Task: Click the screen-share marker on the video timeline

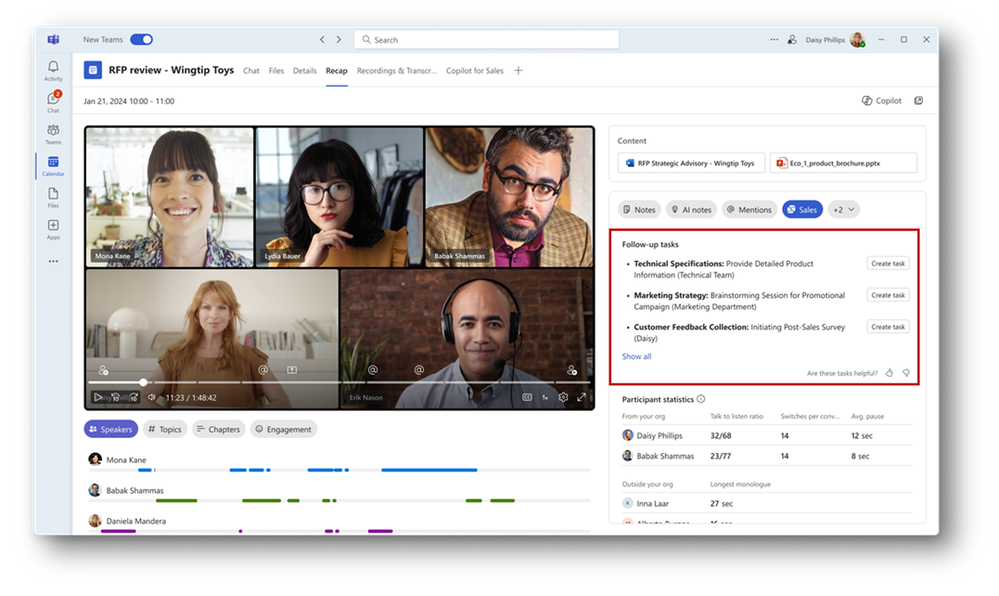Action: pyautogui.click(x=292, y=370)
